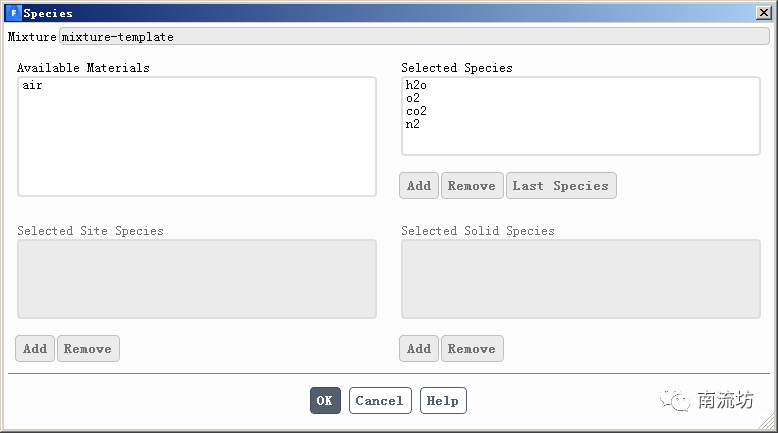
Task: Open Help for Species dialog
Action: pyautogui.click(x=442, y=401)
